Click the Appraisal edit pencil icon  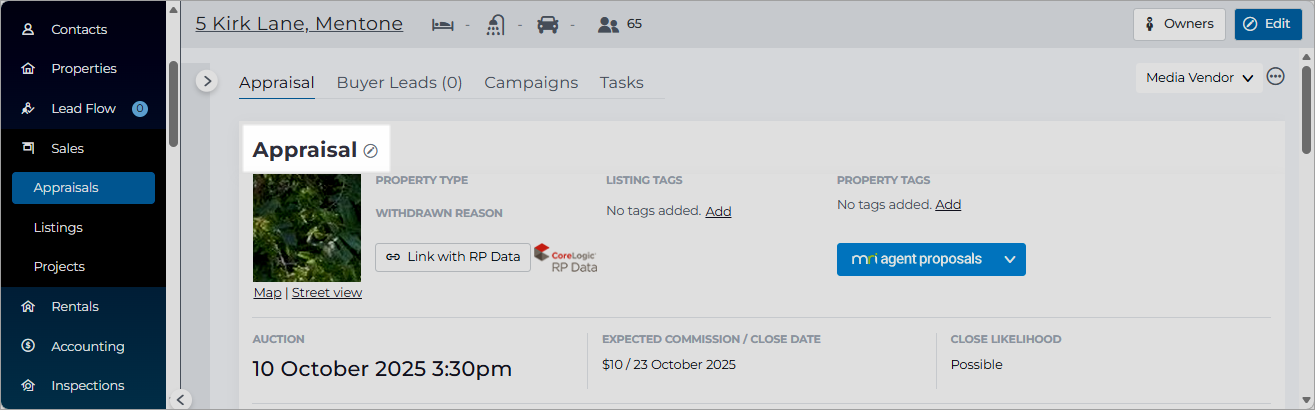(370, 150)
